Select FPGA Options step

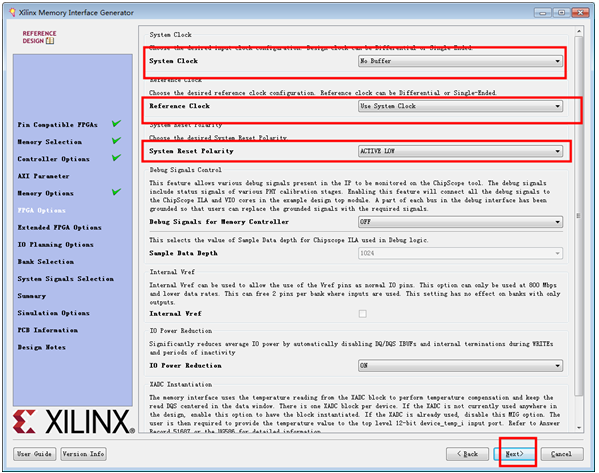pyautogui.click(x=41, y=211)
